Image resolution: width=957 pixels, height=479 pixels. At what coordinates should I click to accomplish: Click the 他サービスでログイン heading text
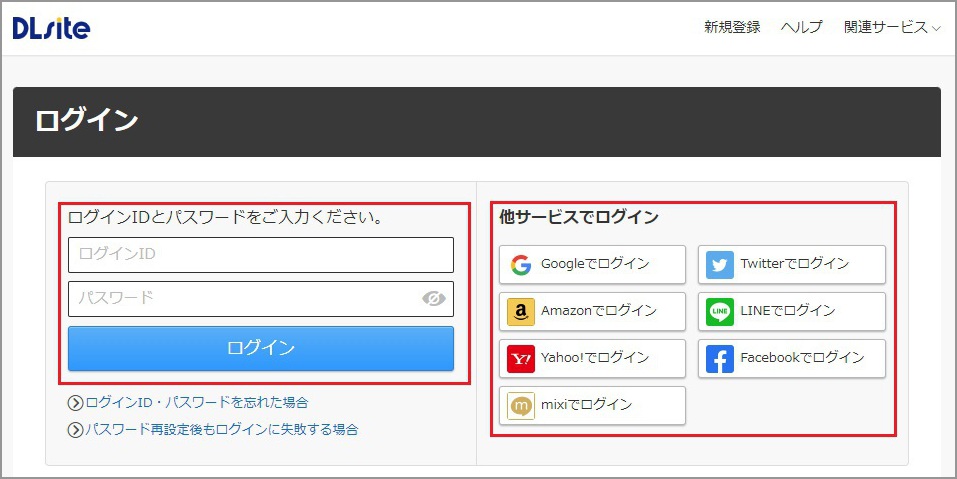click(579, 217)
